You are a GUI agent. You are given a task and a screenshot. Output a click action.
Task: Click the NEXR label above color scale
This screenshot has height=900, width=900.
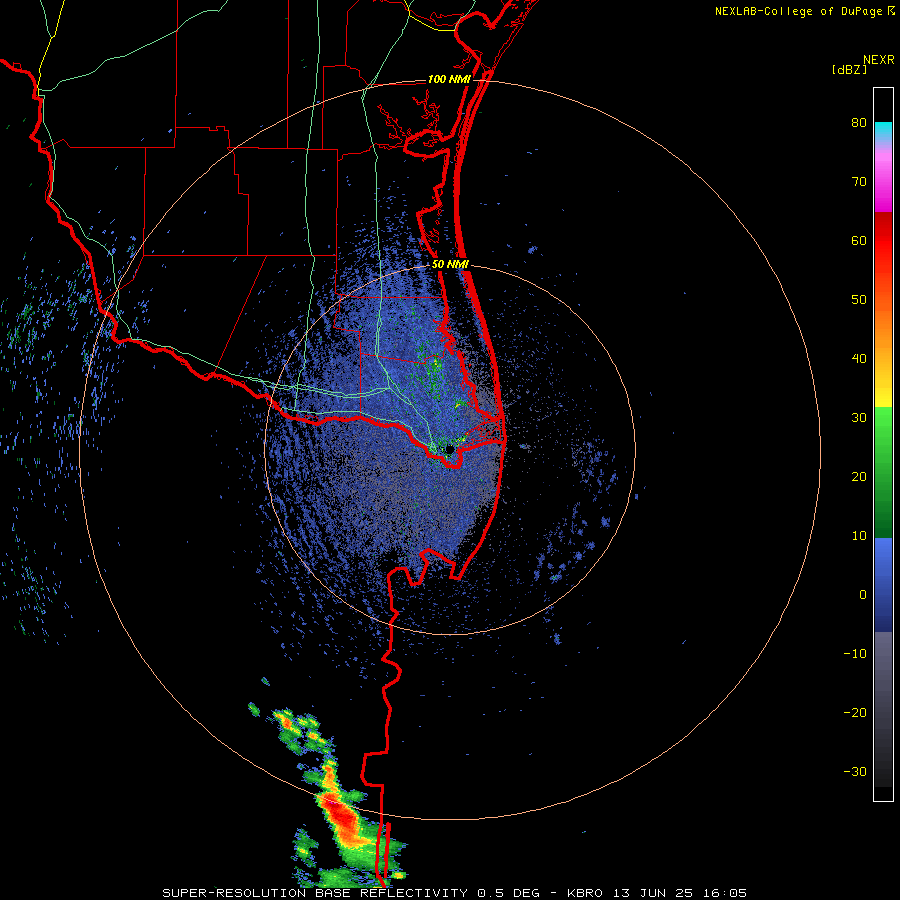pyautogui.click(x=879, y=60)
